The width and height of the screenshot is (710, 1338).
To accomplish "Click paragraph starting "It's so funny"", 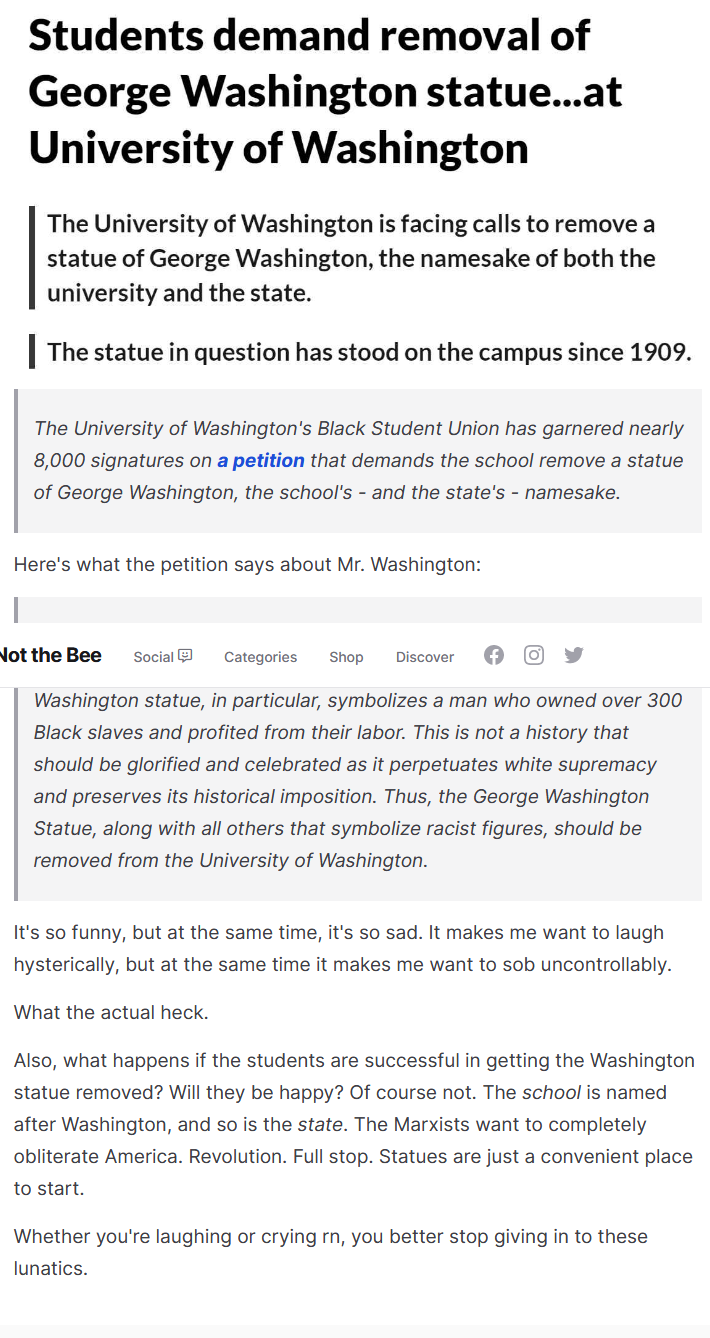I will pyautogui.click(x=338, y=948).
